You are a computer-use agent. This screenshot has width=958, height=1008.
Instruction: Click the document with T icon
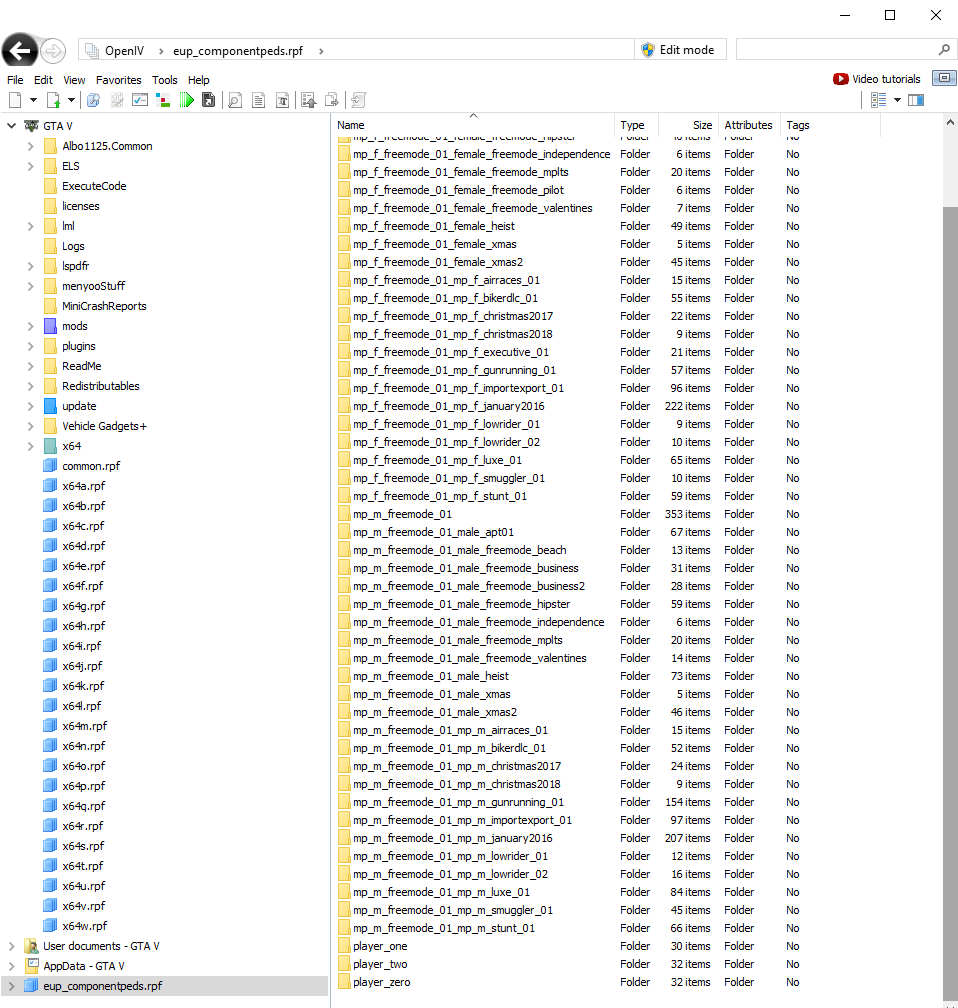282,100
